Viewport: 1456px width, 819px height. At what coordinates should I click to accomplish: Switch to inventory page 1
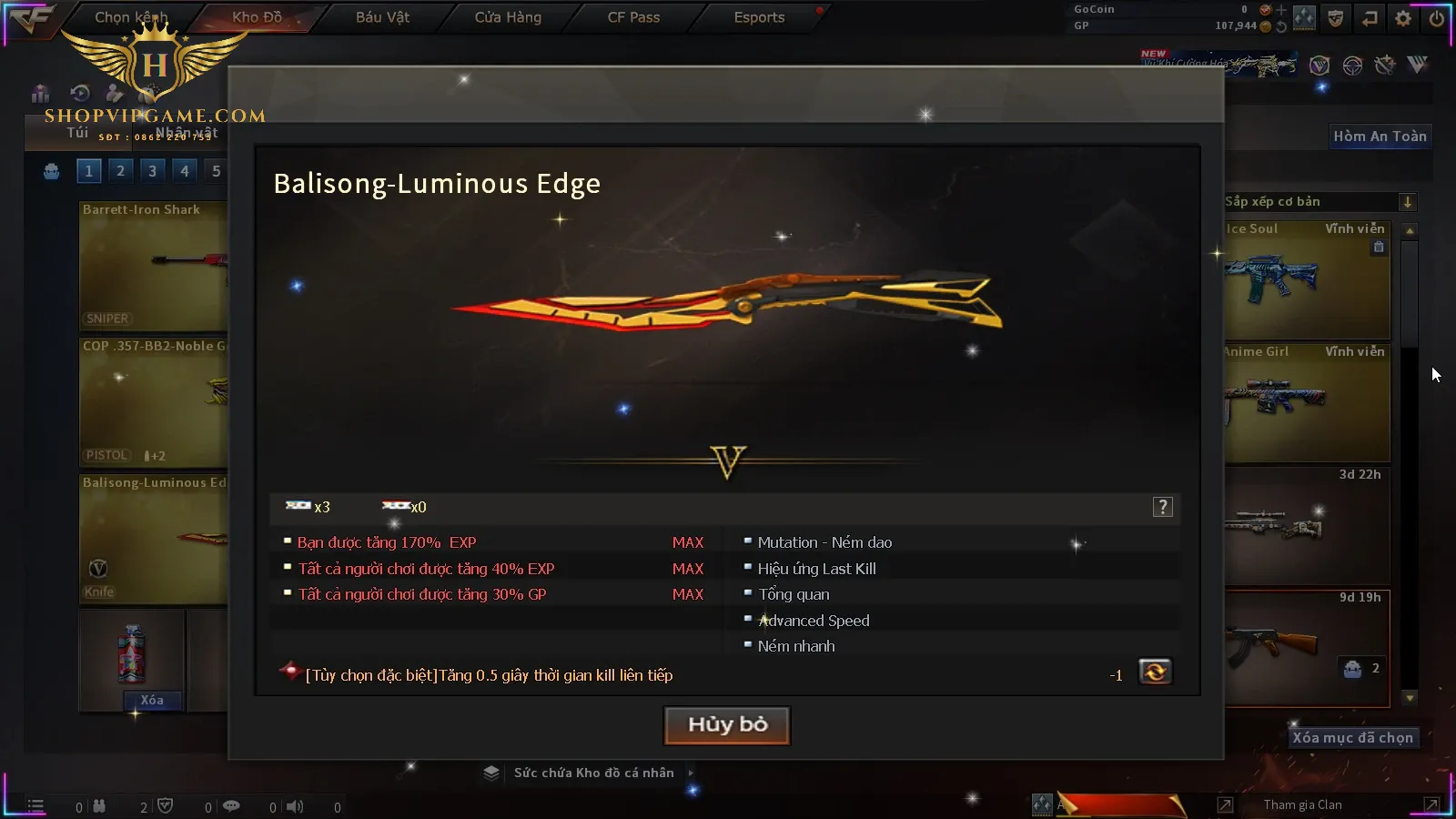(x=88, y=170)
